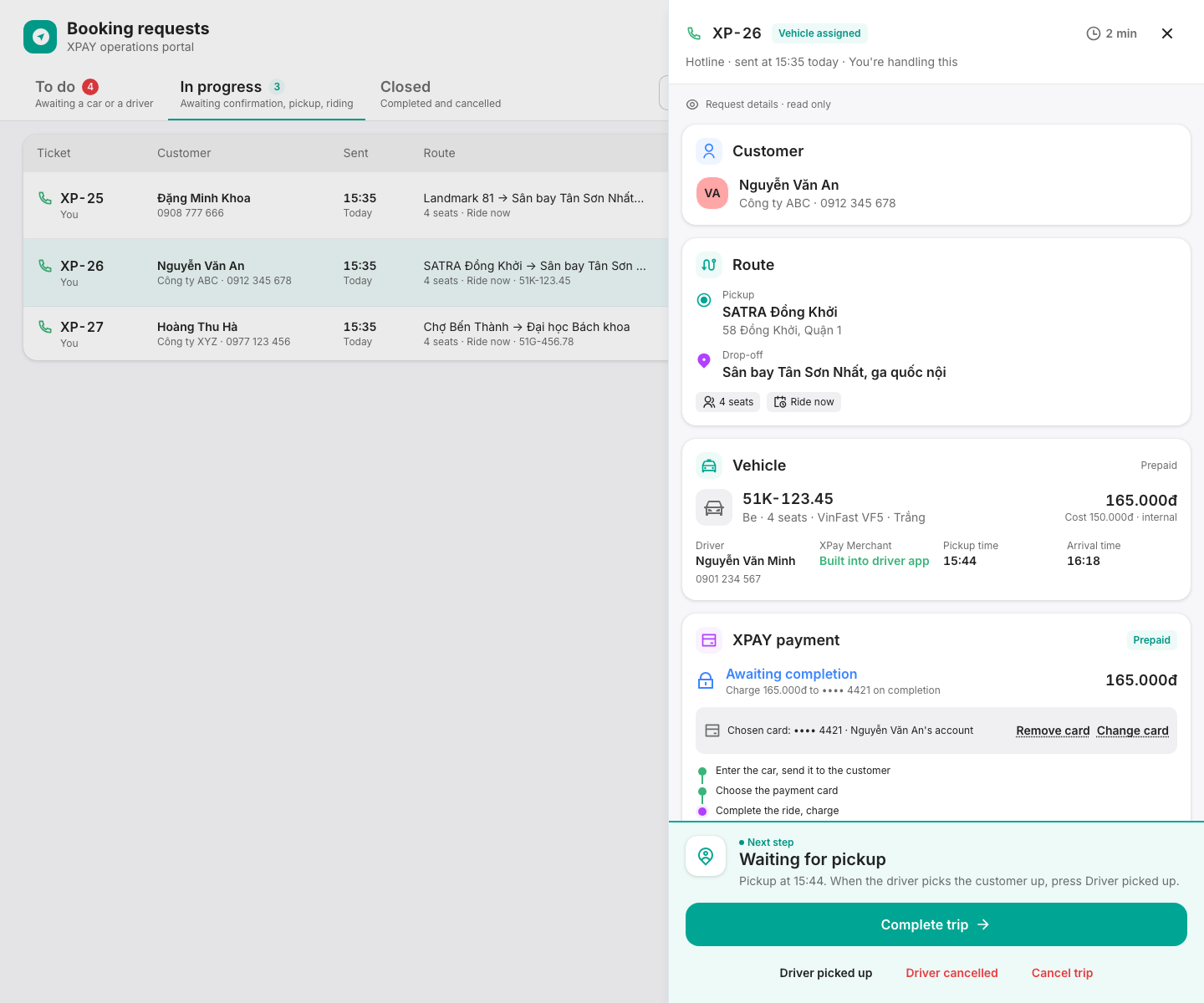The width and height of the screenshot is (1204, 1003).
Task: Click the Route section icon
Action: click(x=709, y=265)
